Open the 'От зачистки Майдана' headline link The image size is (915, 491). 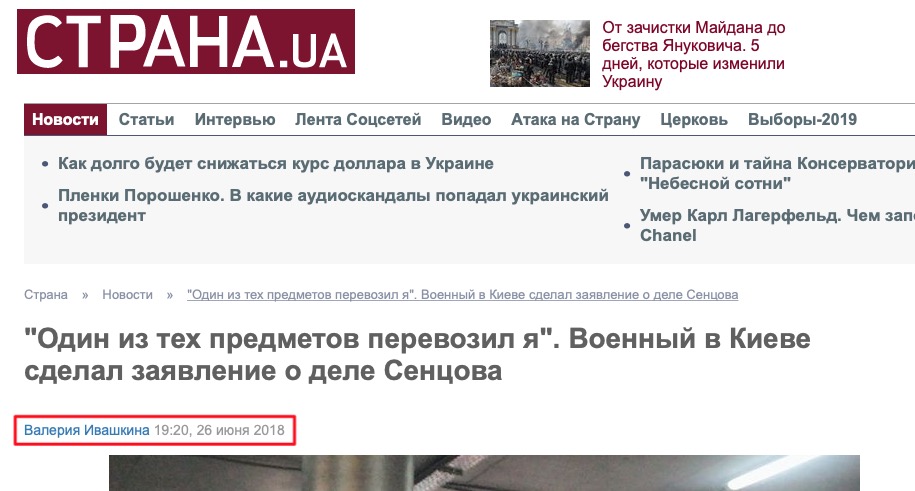coord(693,54)
